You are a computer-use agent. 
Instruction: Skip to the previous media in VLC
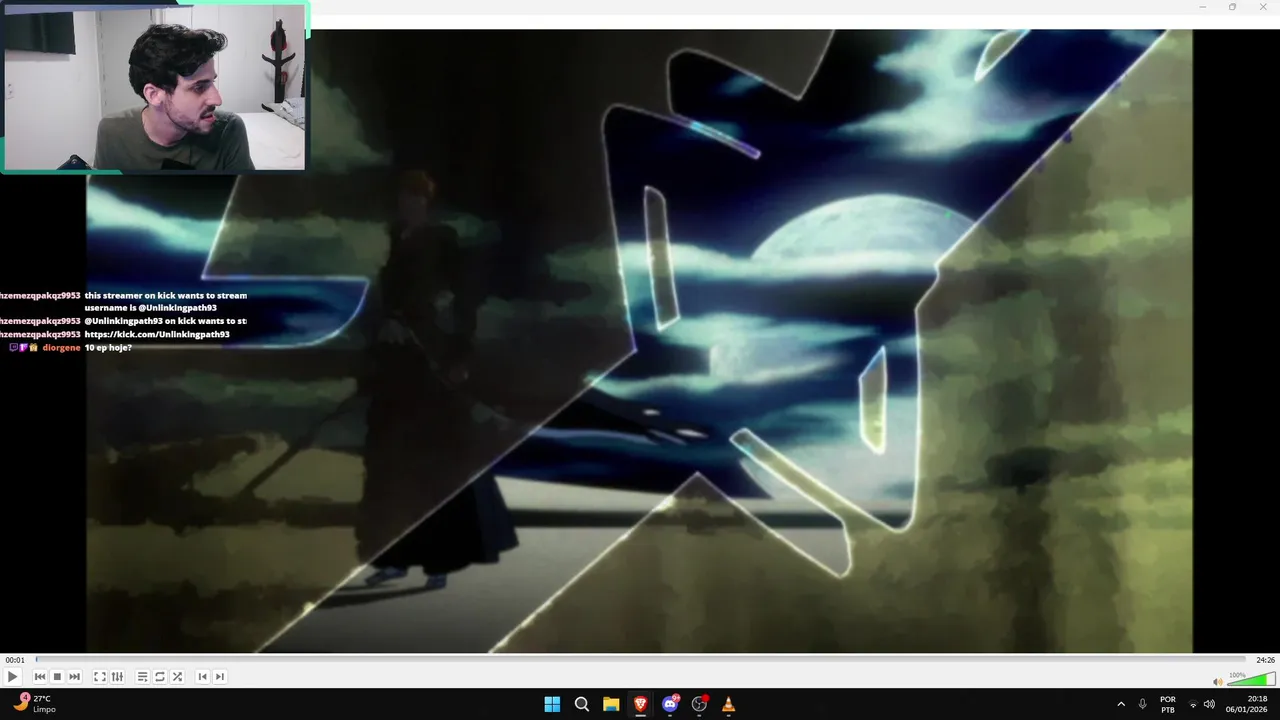click(40, 677)
